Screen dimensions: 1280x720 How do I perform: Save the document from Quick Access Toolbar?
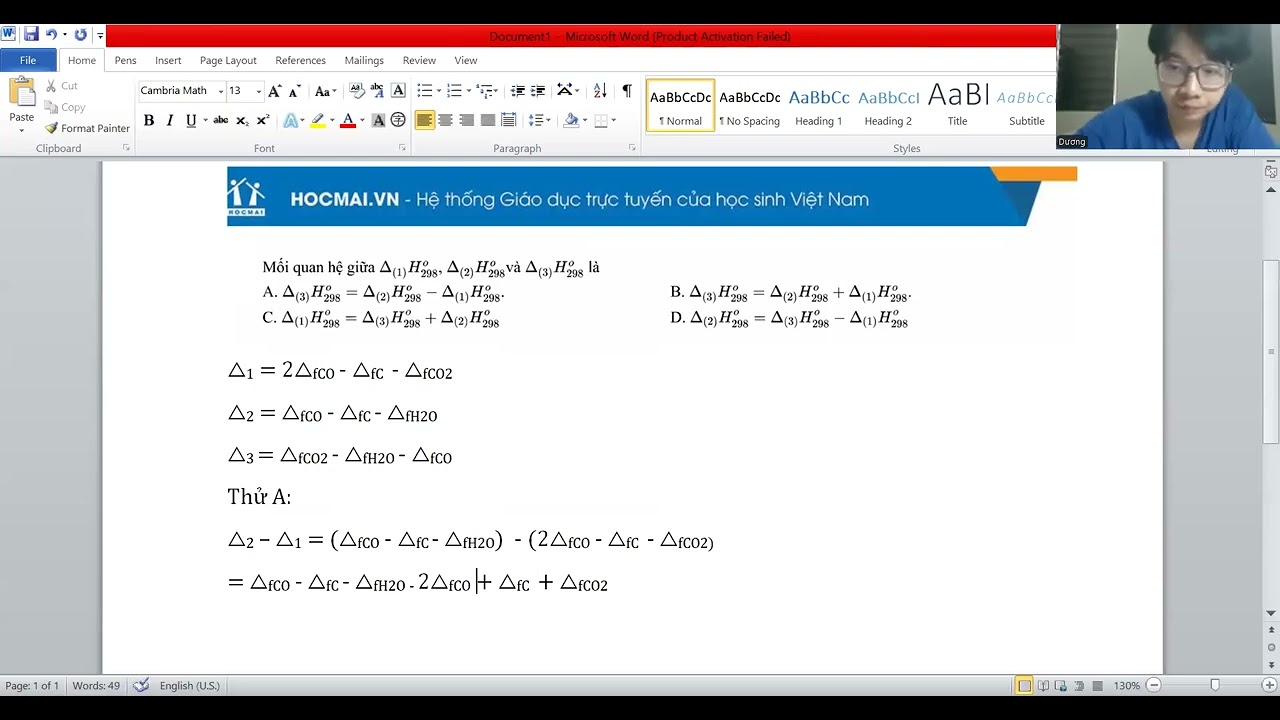pos(31,35)
